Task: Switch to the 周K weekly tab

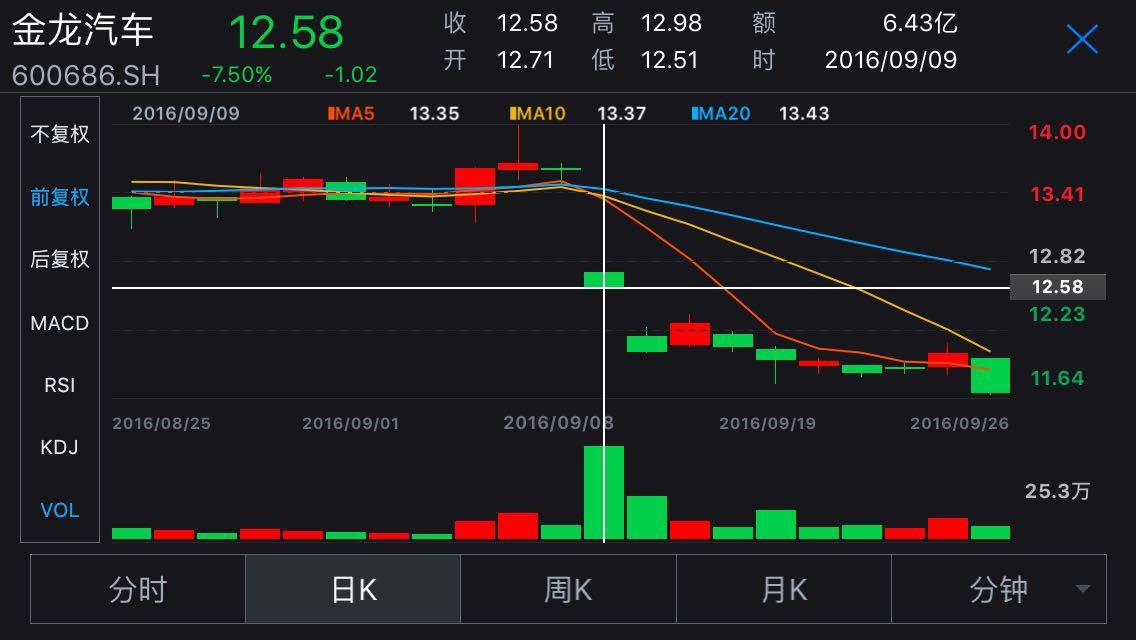Action: pyautogui.click(x=567, y=589)
